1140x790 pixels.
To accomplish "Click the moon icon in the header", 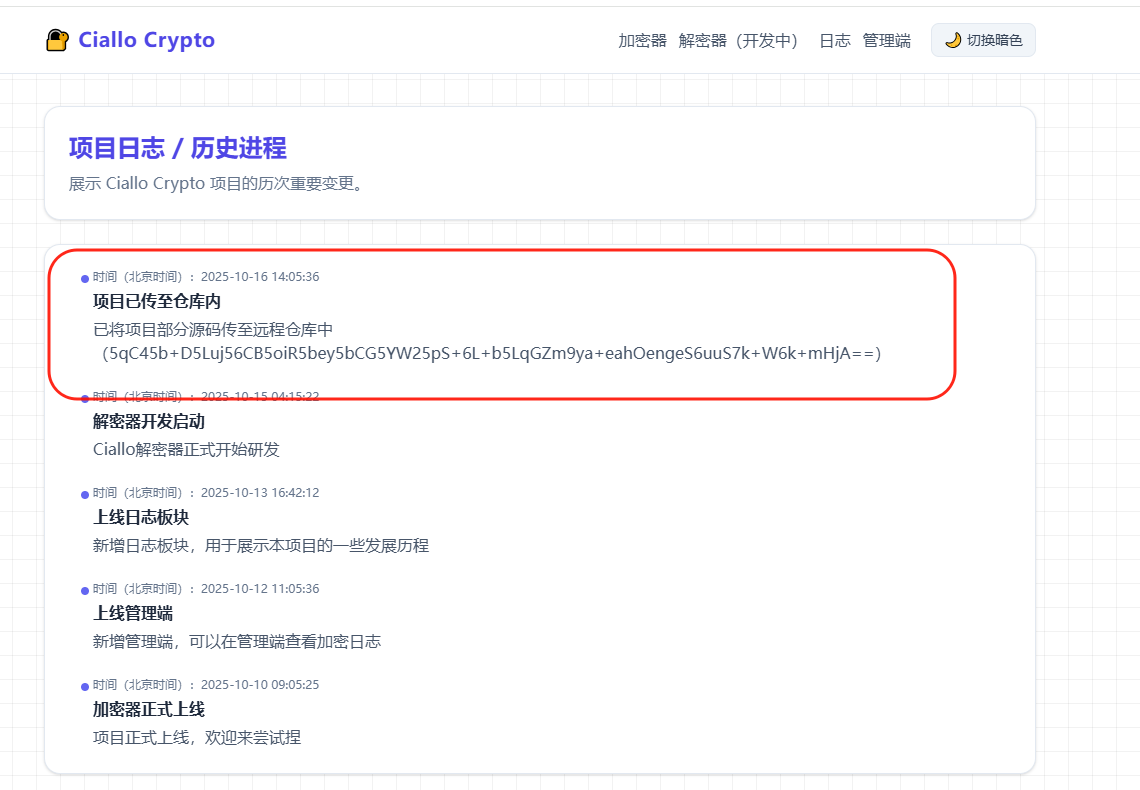I will 953,40.
